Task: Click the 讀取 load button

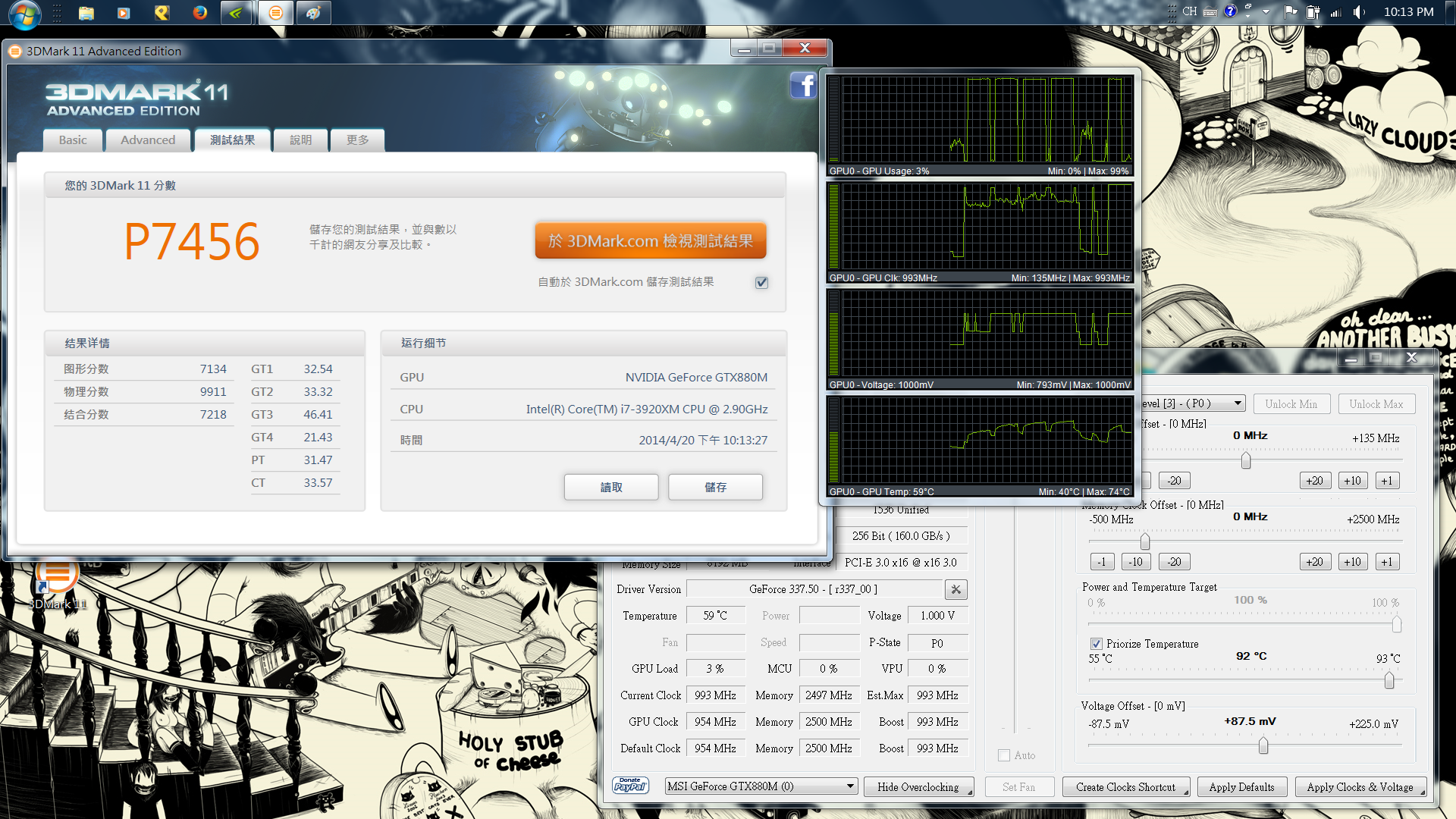Action: (x=611, y=487)
